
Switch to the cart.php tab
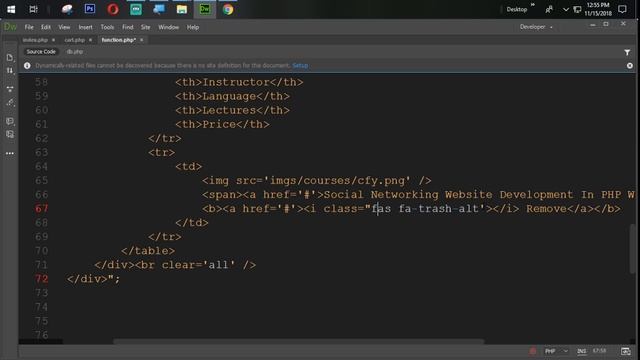pyautogui.click(x=74, y=40)
